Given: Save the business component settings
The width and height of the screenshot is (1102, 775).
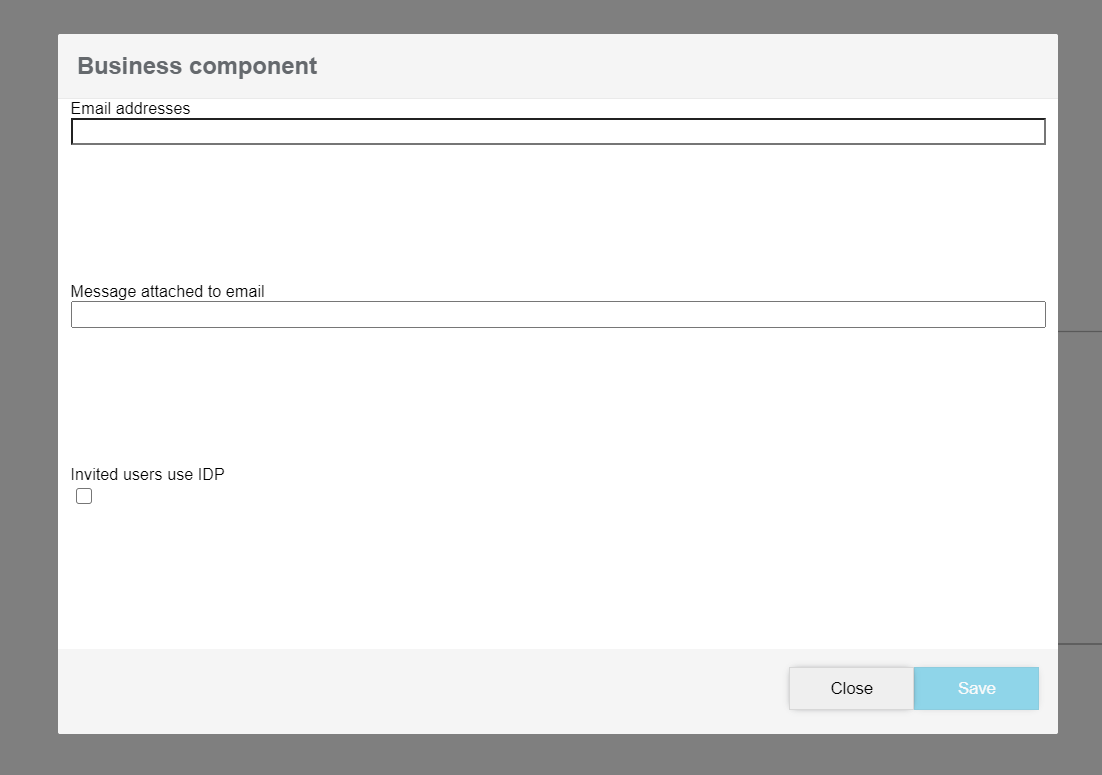Looking at the screenshot, I should click(x=976, y=688).
